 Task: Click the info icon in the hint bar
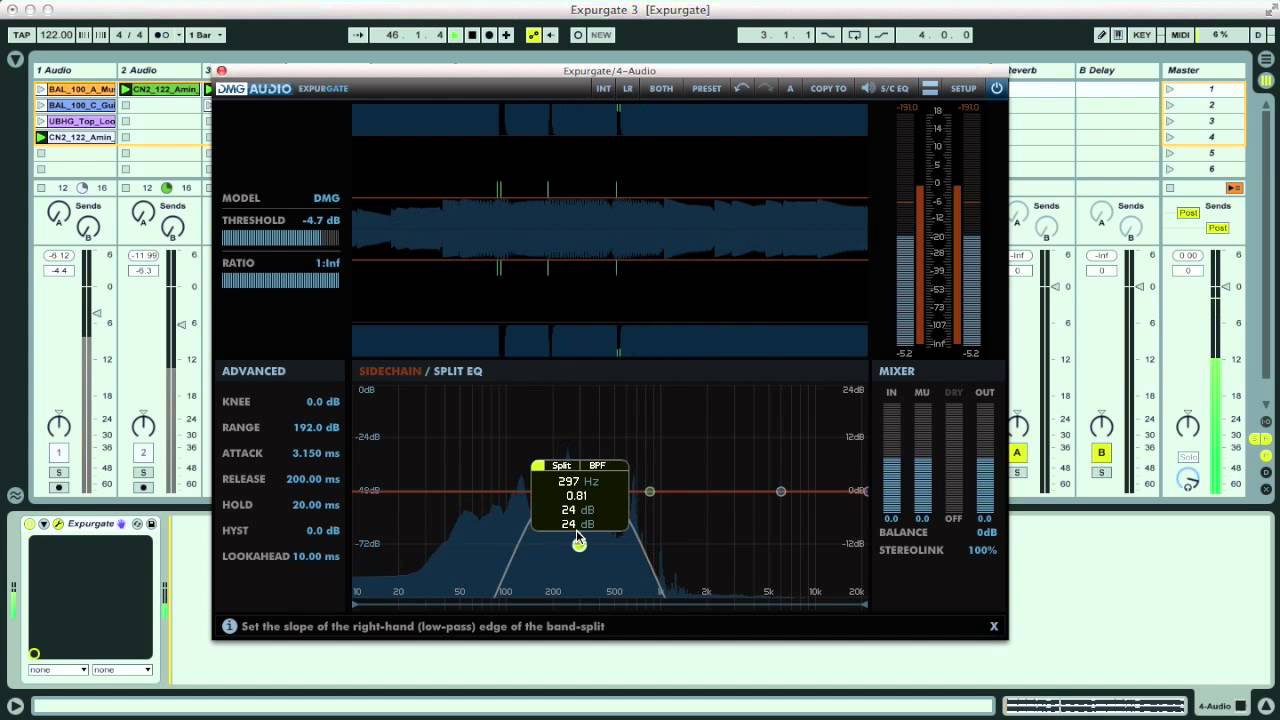(229, 626)
